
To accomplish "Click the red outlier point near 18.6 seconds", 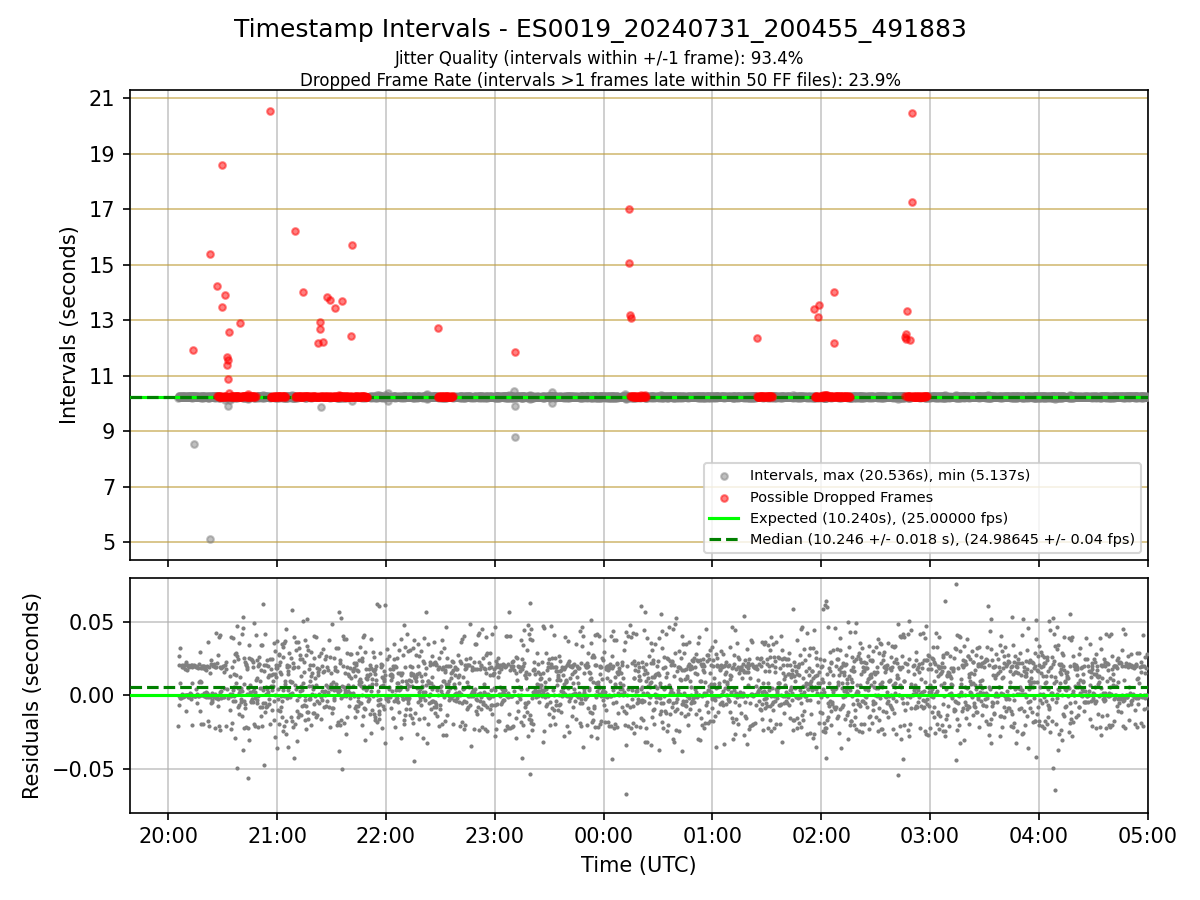I will tap(222, 165).
